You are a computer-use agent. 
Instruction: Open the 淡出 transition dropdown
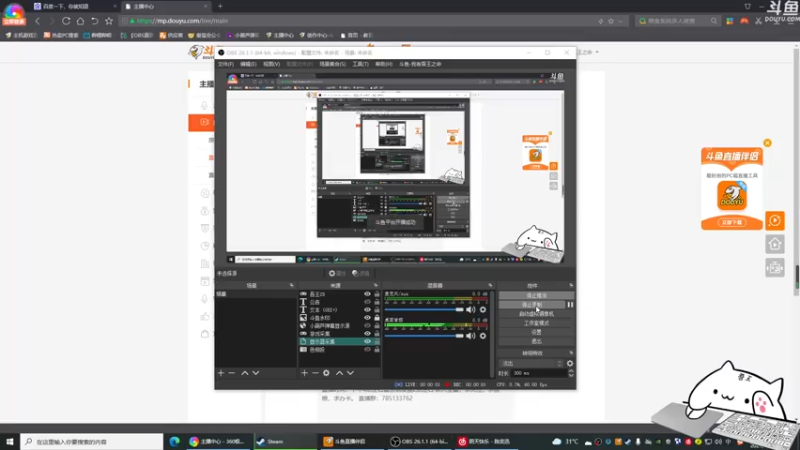point(531,363)
